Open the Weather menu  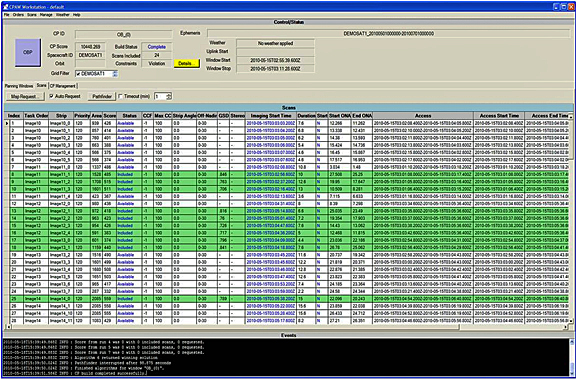(62, 15)
